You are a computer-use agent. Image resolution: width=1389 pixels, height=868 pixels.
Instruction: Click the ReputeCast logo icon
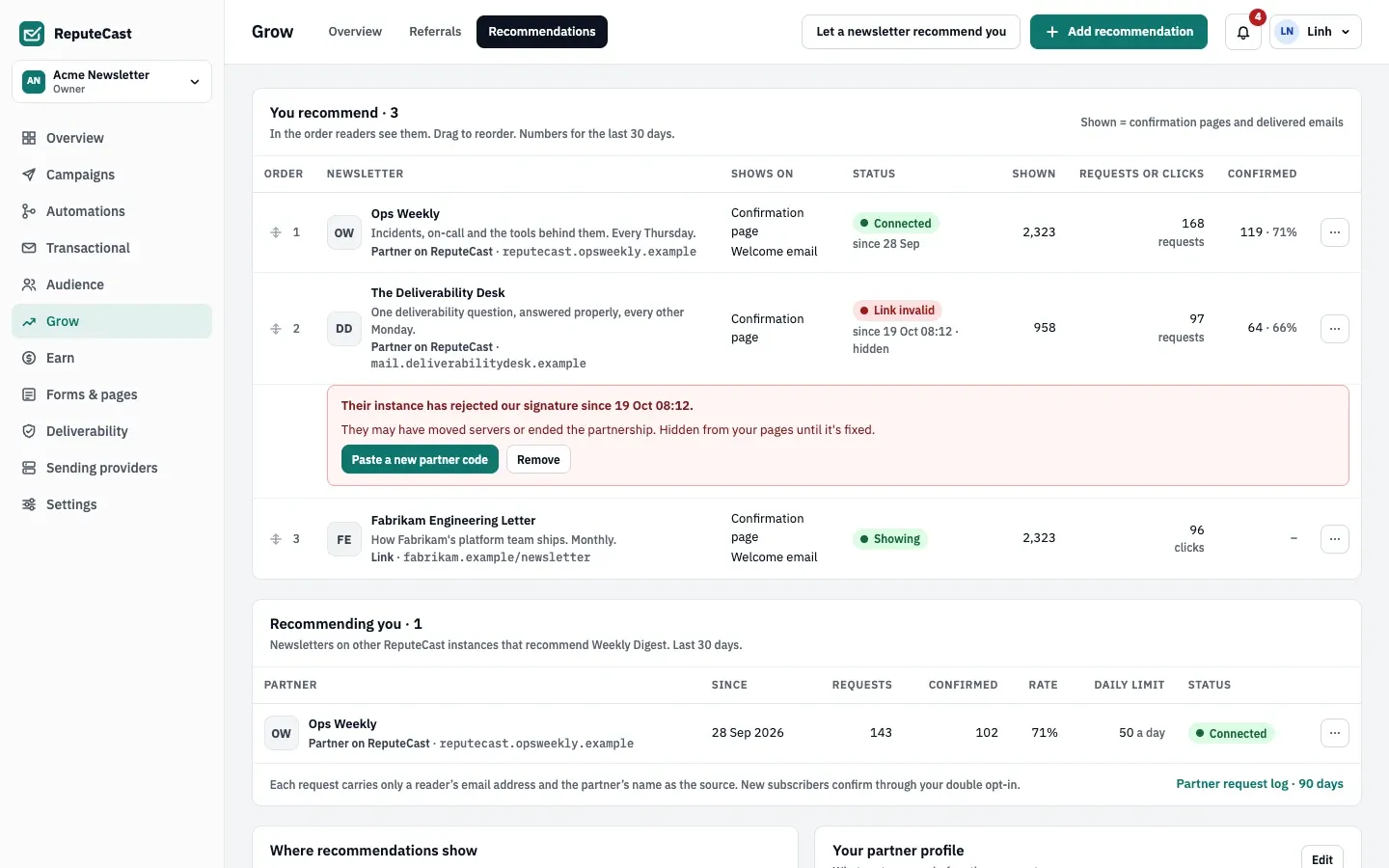pos(32,34)
